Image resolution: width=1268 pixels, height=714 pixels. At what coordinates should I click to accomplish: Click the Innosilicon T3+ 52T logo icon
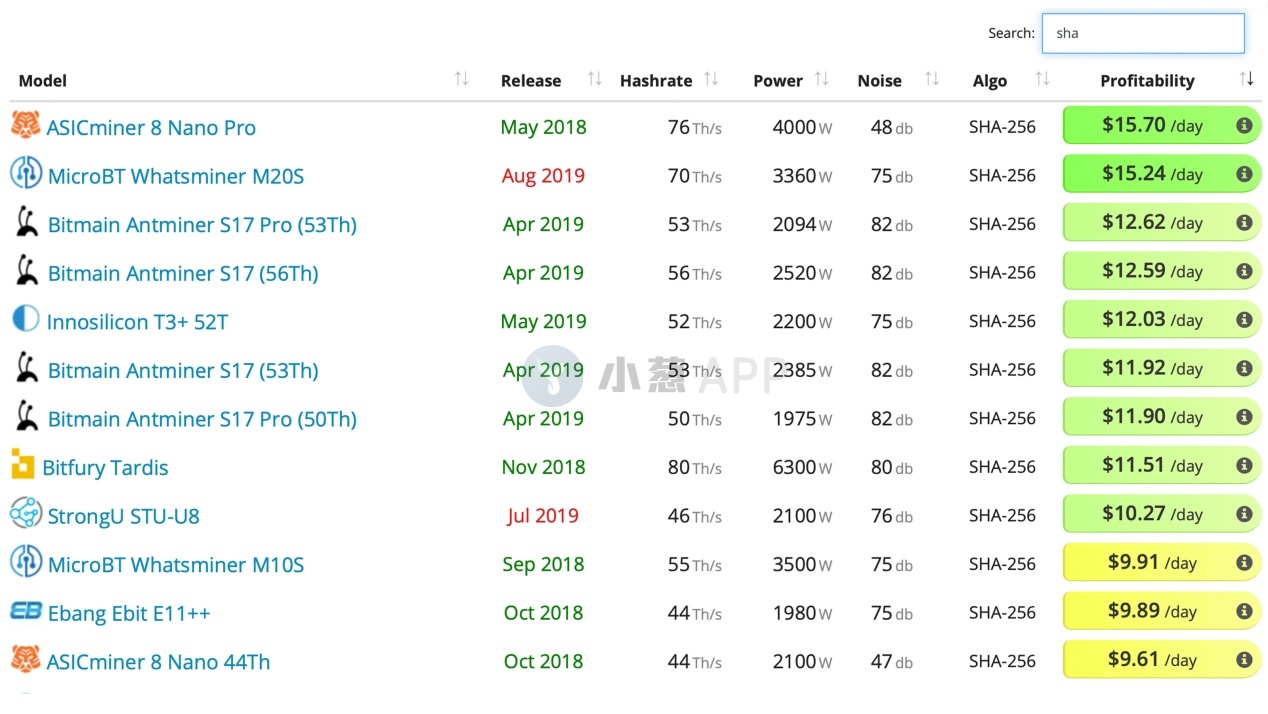[x=25, y=319]
